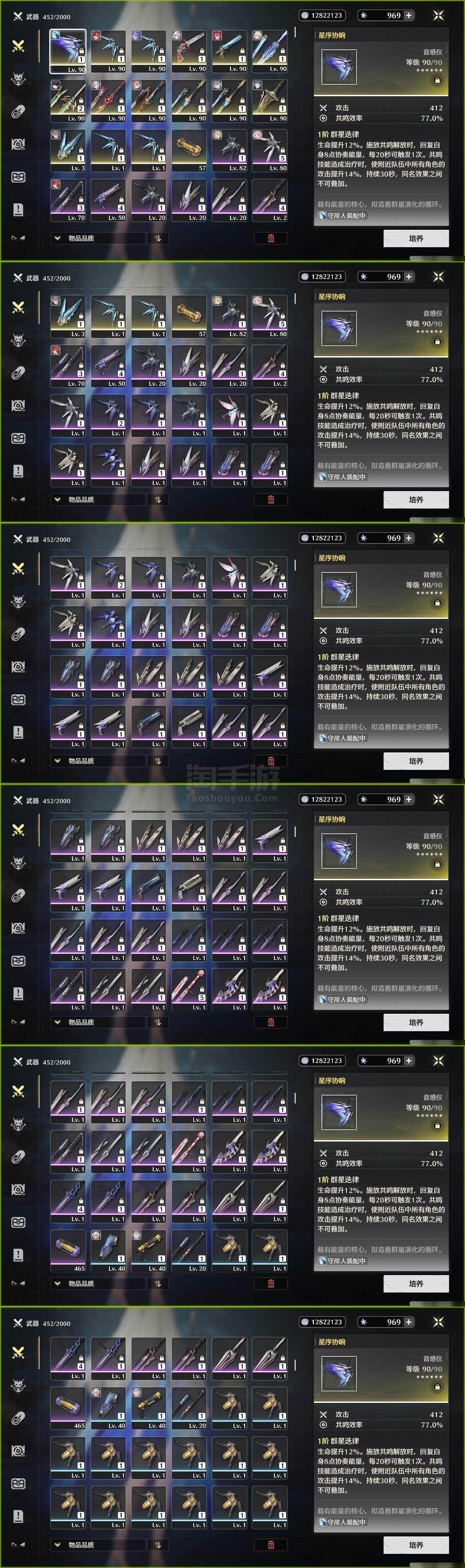Open the controller-shaped items tab in topmost sidebar
The width and height of the screenshot is (465, 1568).
(18, 177)
